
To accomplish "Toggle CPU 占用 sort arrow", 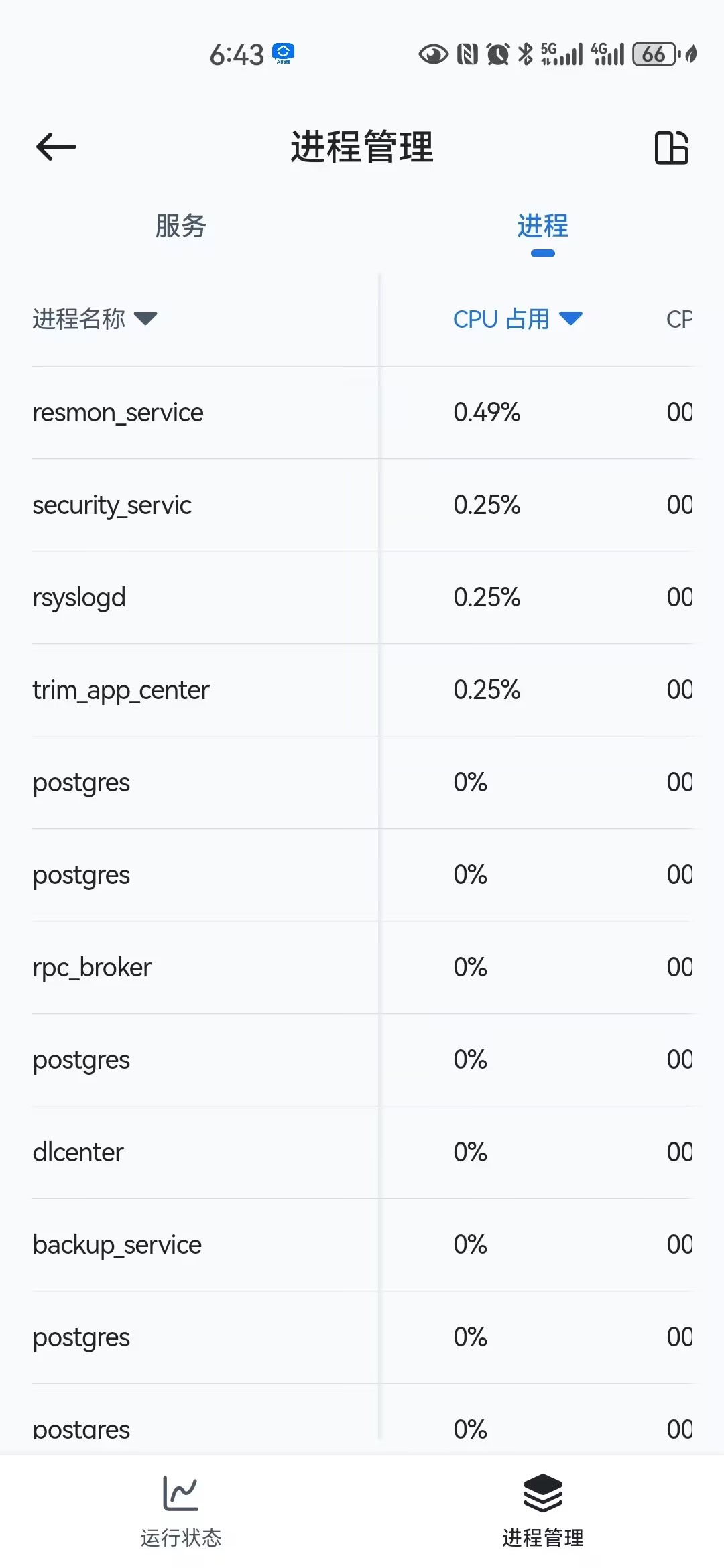I will coord(570,318).
